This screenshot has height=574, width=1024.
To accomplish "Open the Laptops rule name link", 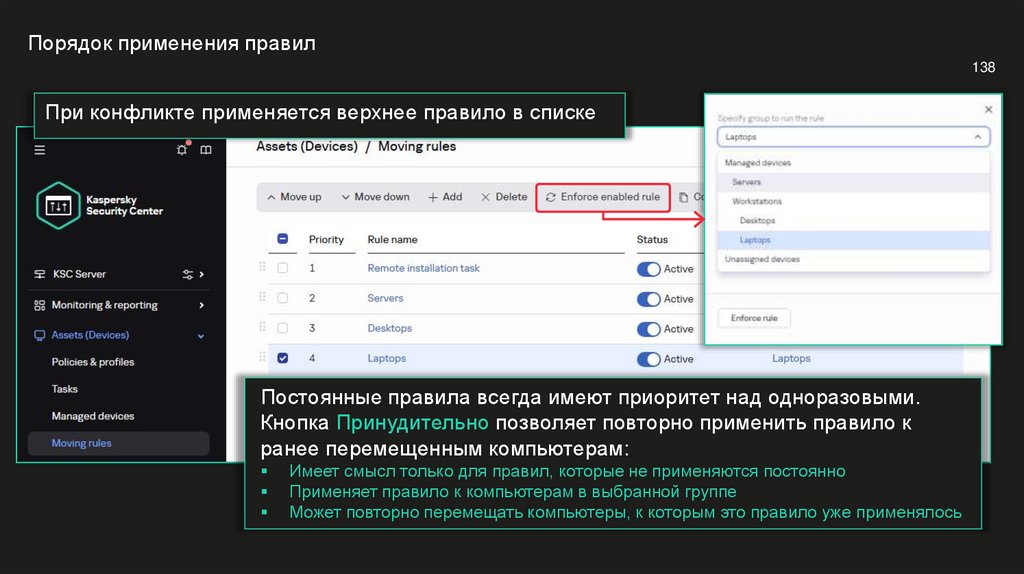I will 387,359.
